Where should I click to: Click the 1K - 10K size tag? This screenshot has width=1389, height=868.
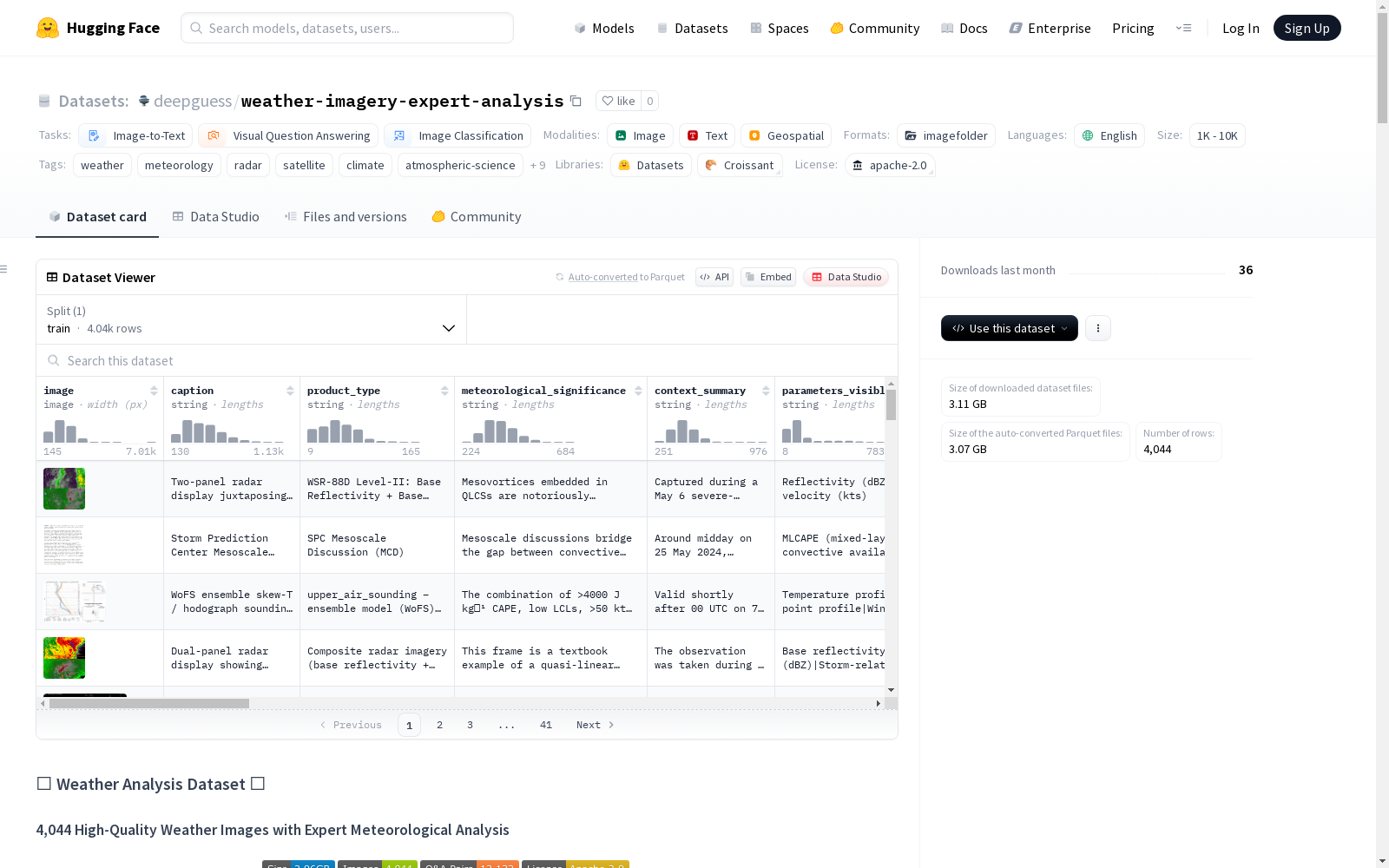(1217, 135)
